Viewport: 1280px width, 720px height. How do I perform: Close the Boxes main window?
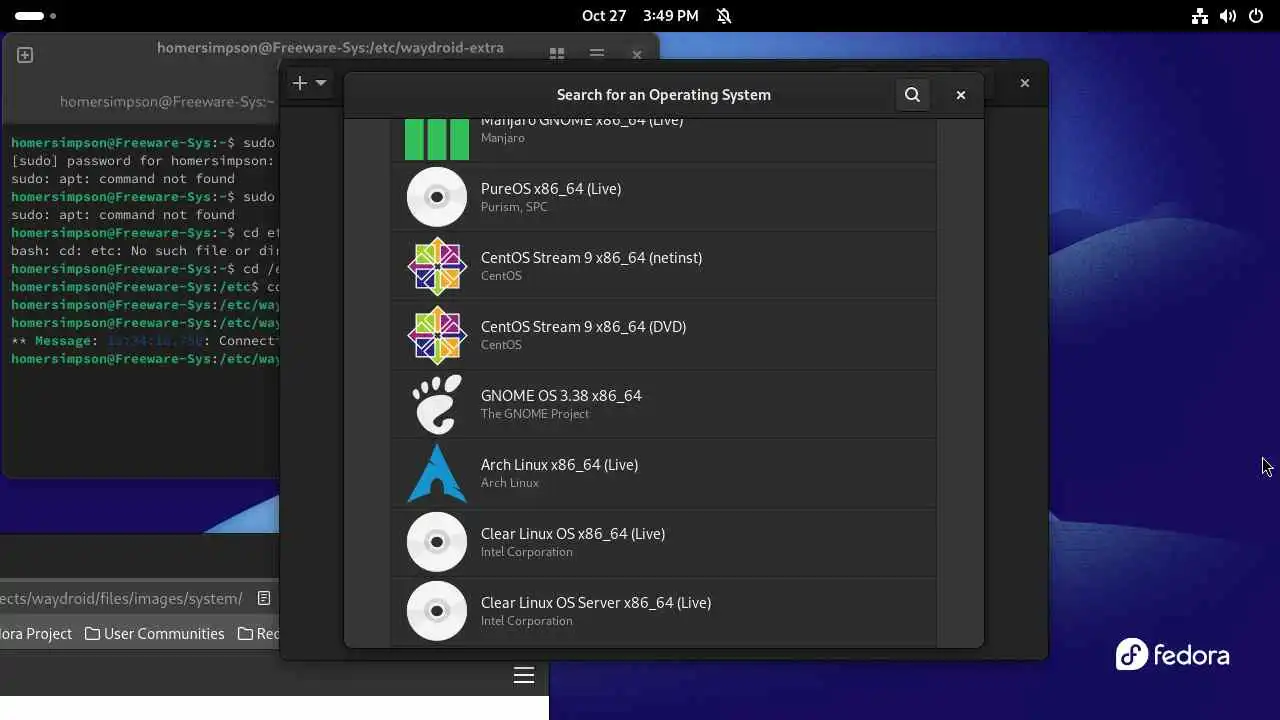1024,83
